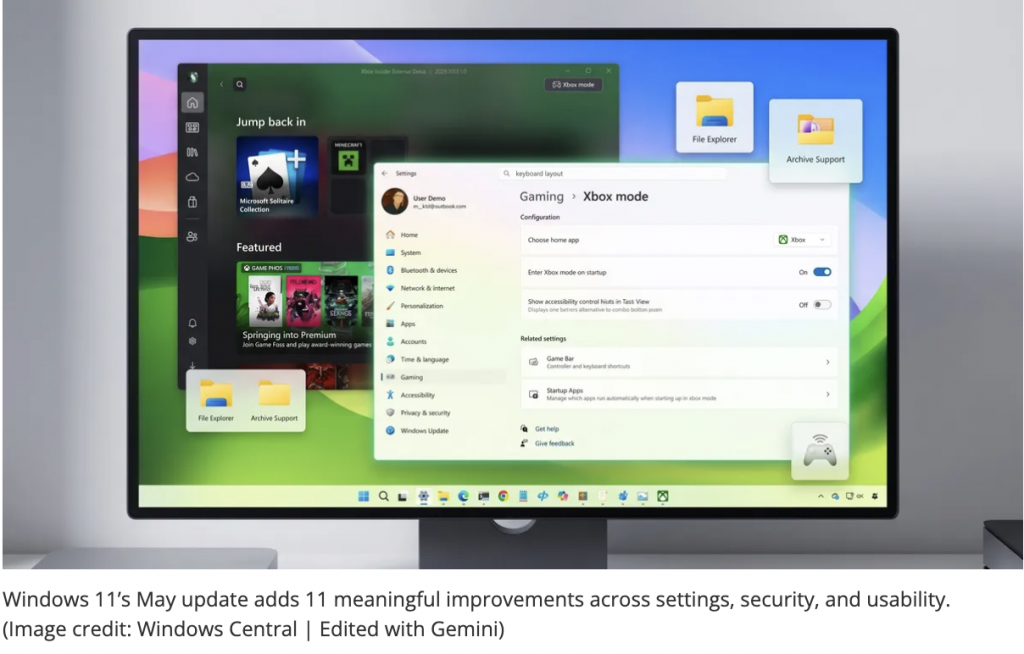The width and height of the screenshot is (1024, 654).
Task: Click the Xbox mode button in Xbox app
Action: pyautogui.click(x=573, y=85)
